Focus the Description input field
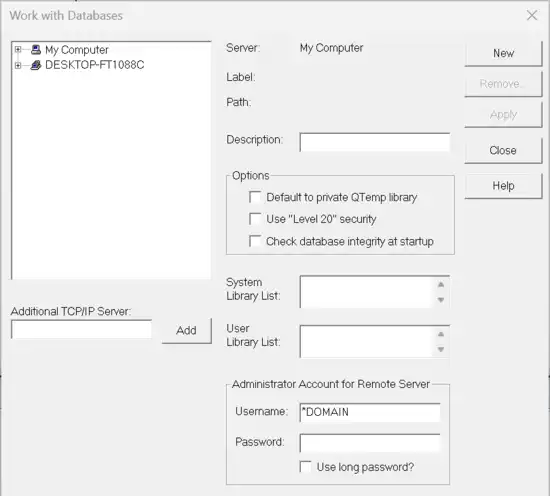 coord(375,142)
